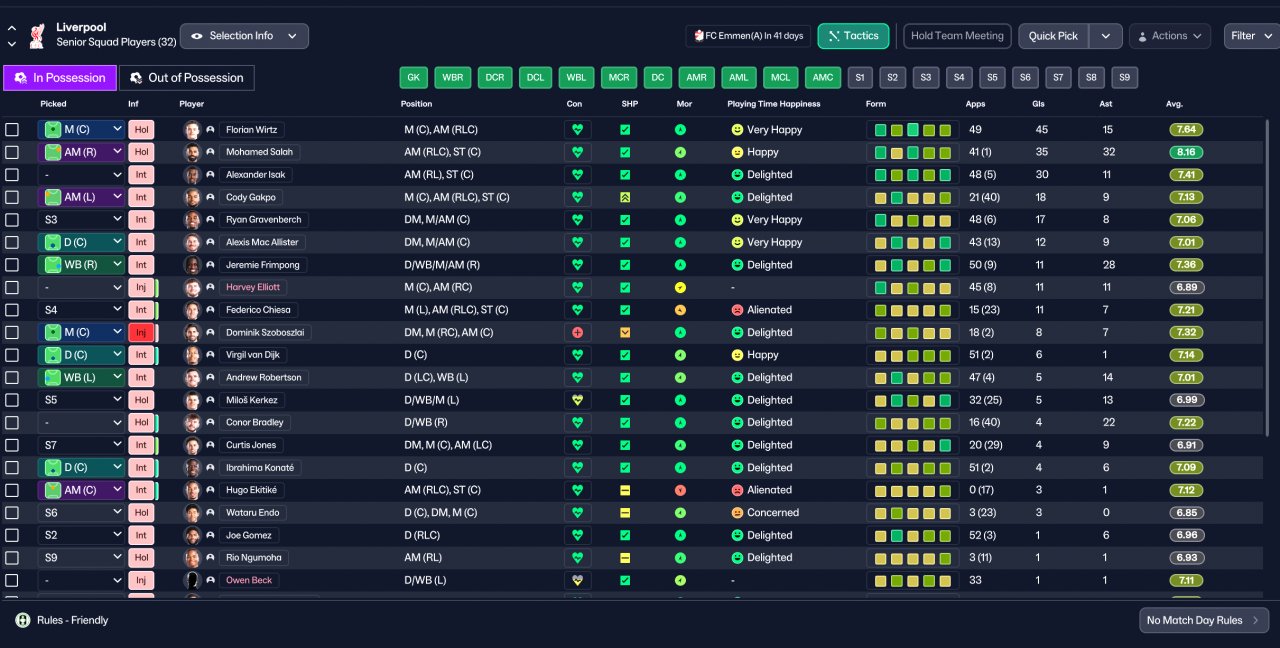Open the Selection Info dropdown
Image resolution: width=1280 pixels, height=648 pixels.
[244, 36]
